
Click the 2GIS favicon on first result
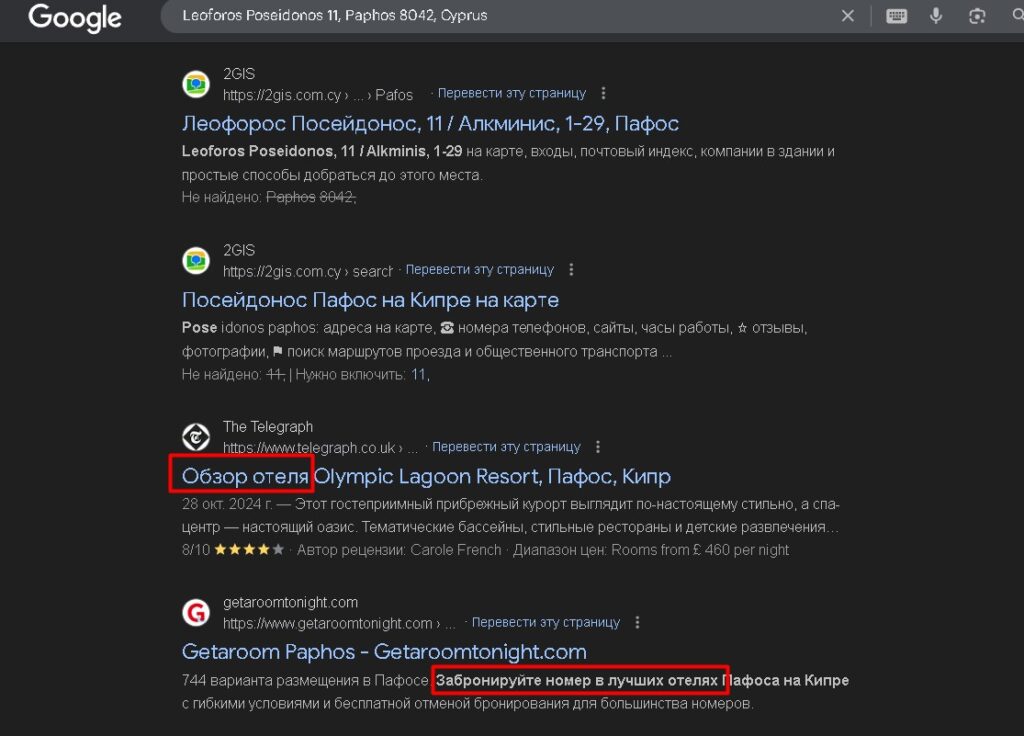196,85
